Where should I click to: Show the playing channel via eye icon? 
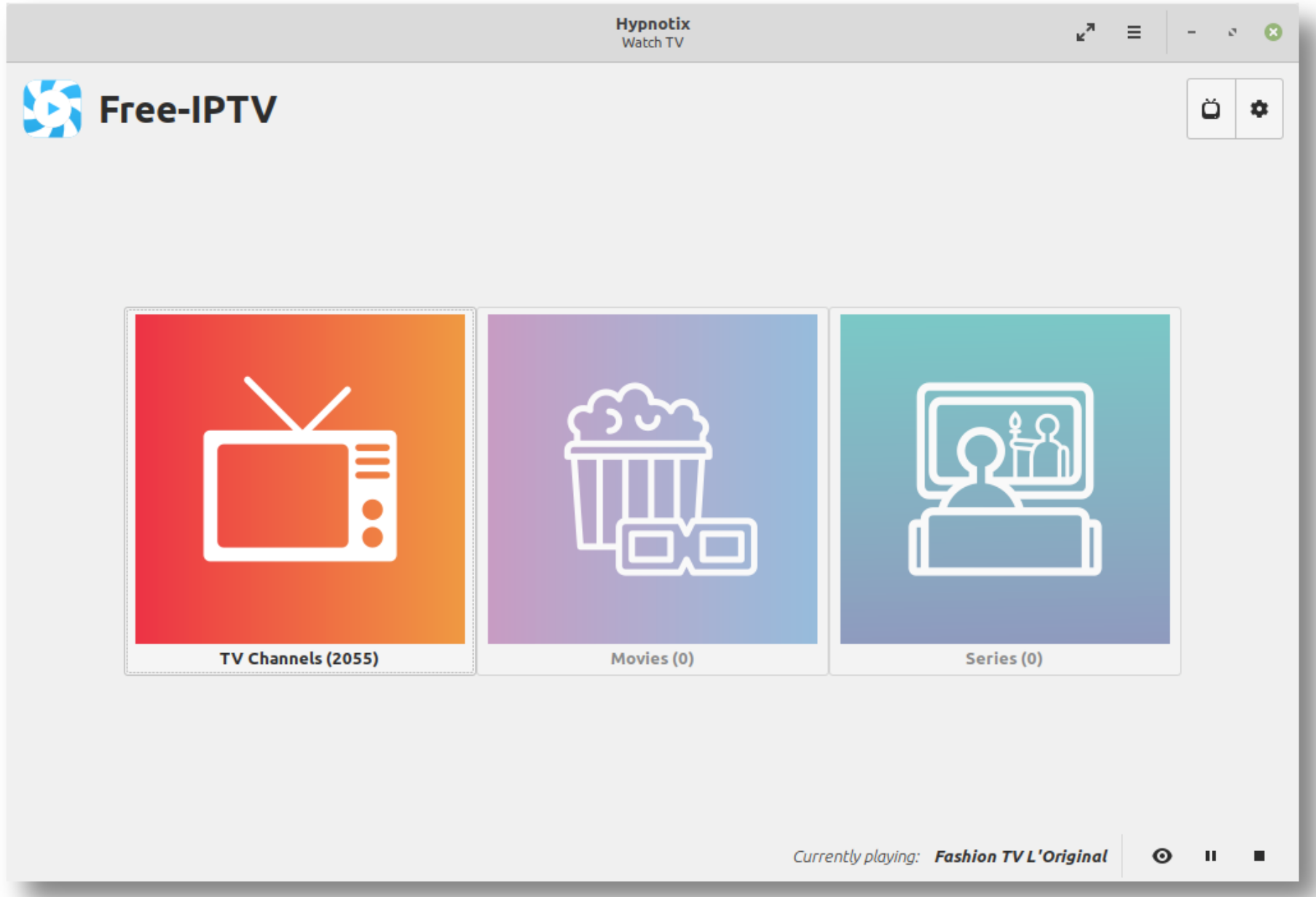point(1162,855)
